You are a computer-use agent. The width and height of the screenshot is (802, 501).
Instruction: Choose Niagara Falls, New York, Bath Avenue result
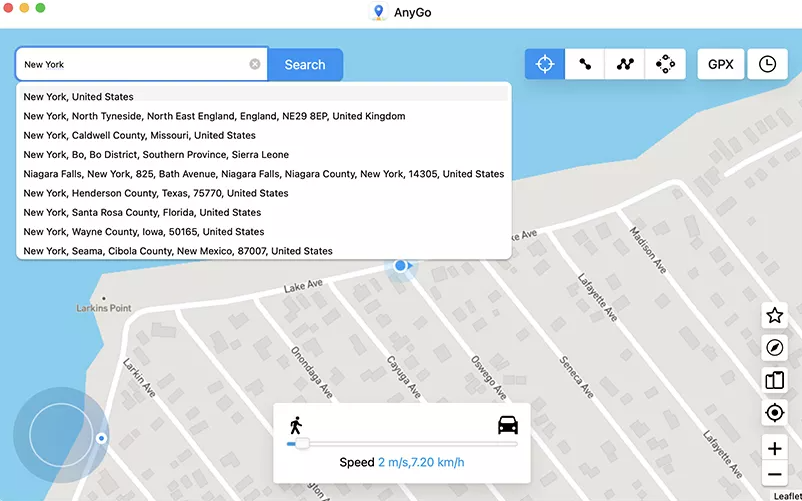coord(263,174)
